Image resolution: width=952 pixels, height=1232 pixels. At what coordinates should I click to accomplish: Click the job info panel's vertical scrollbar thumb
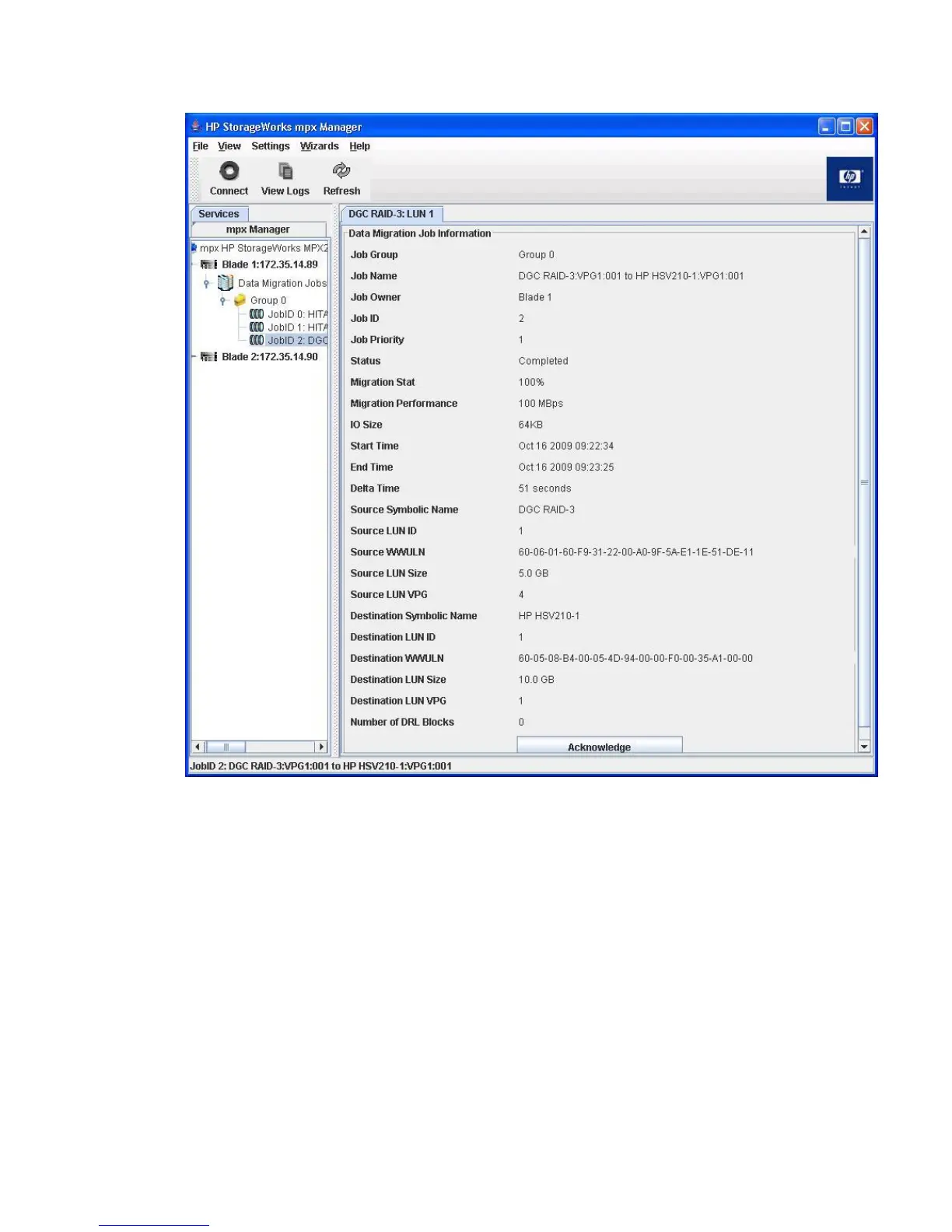(x=864, y=482)
